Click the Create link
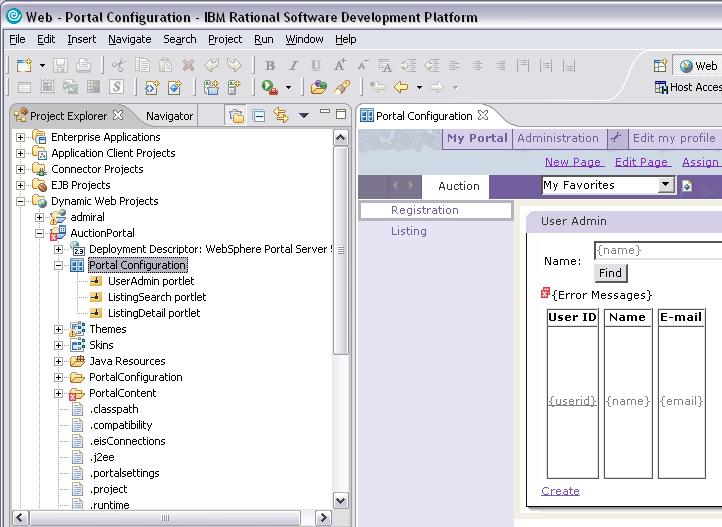This screenshot has height=527, width=722. 560,491
